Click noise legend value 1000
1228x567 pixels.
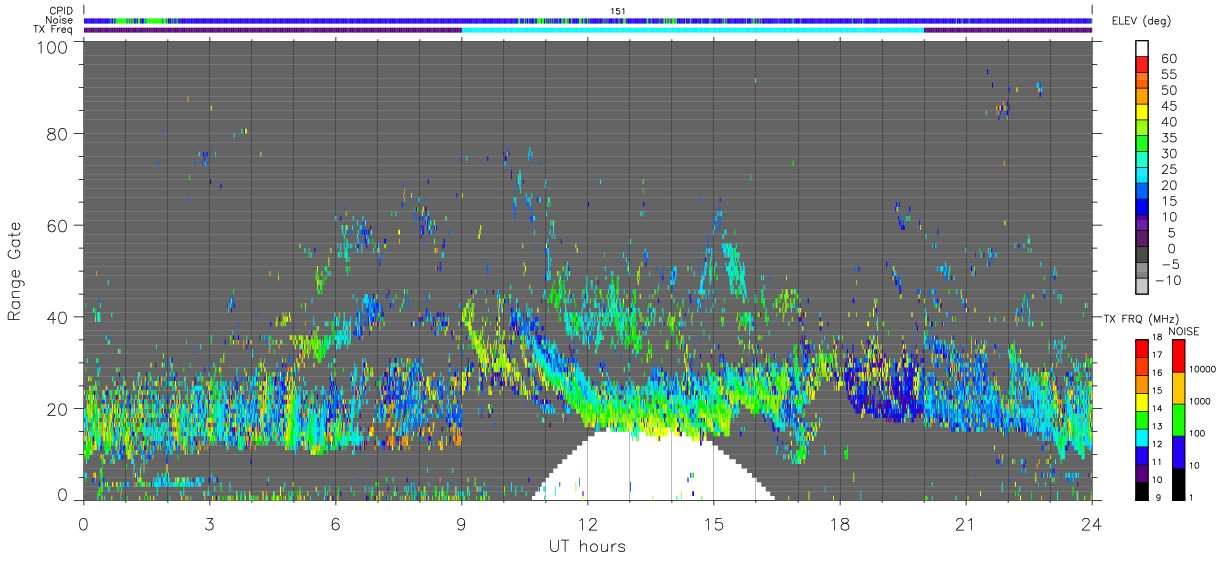[1198, 402]
